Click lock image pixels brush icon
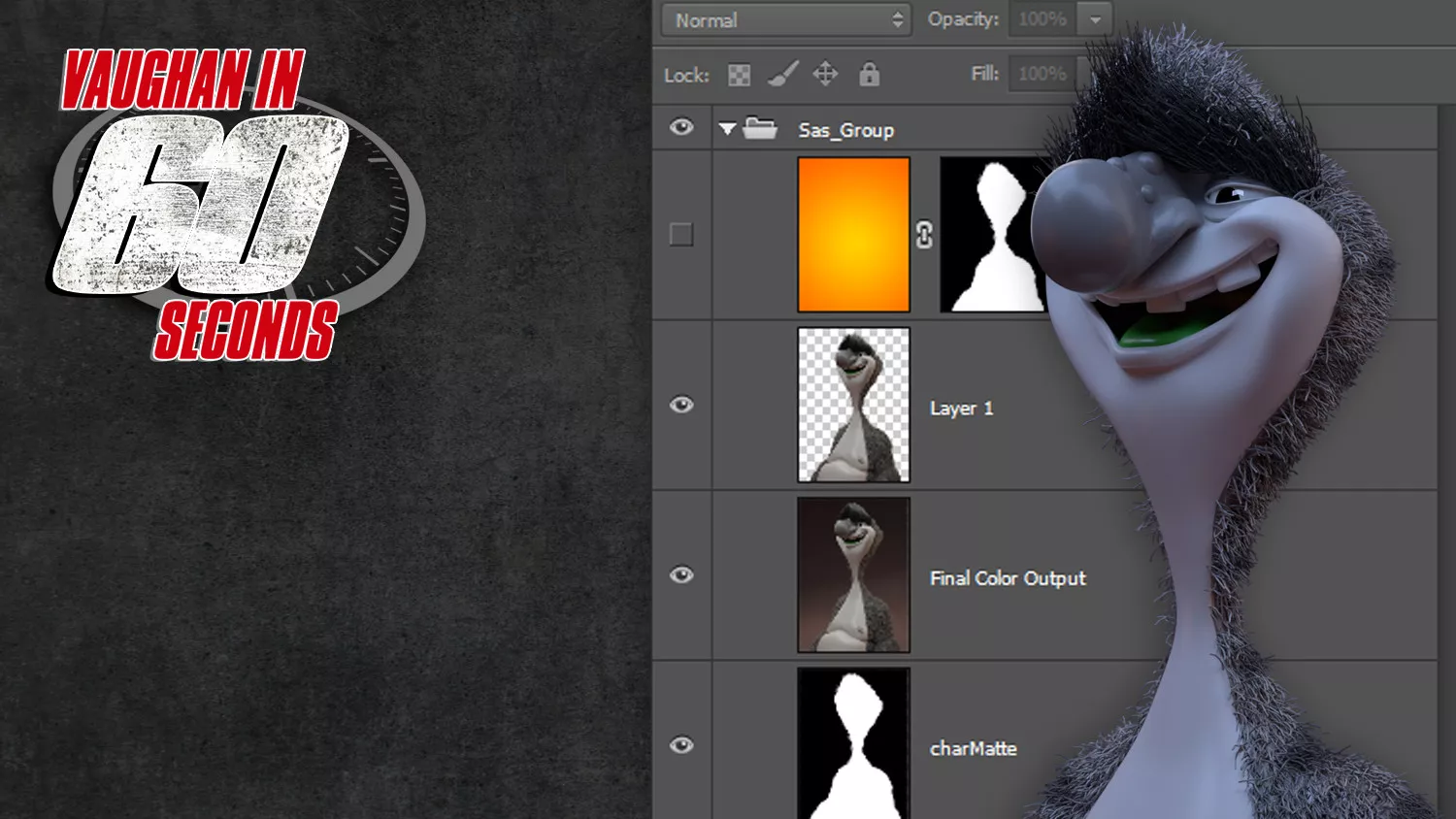This screenshot has height=819, width=1456. [x=782, y=74]
